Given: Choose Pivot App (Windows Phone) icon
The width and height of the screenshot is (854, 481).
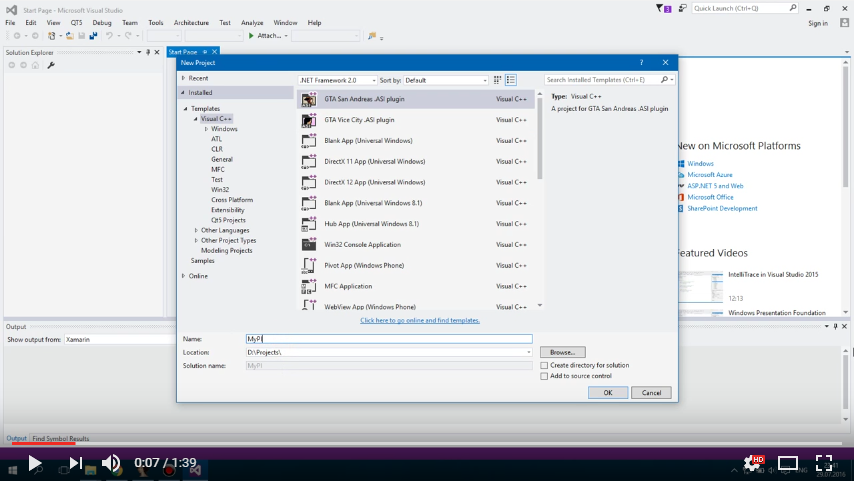Looking at the screenshot, I should (309, 265).
